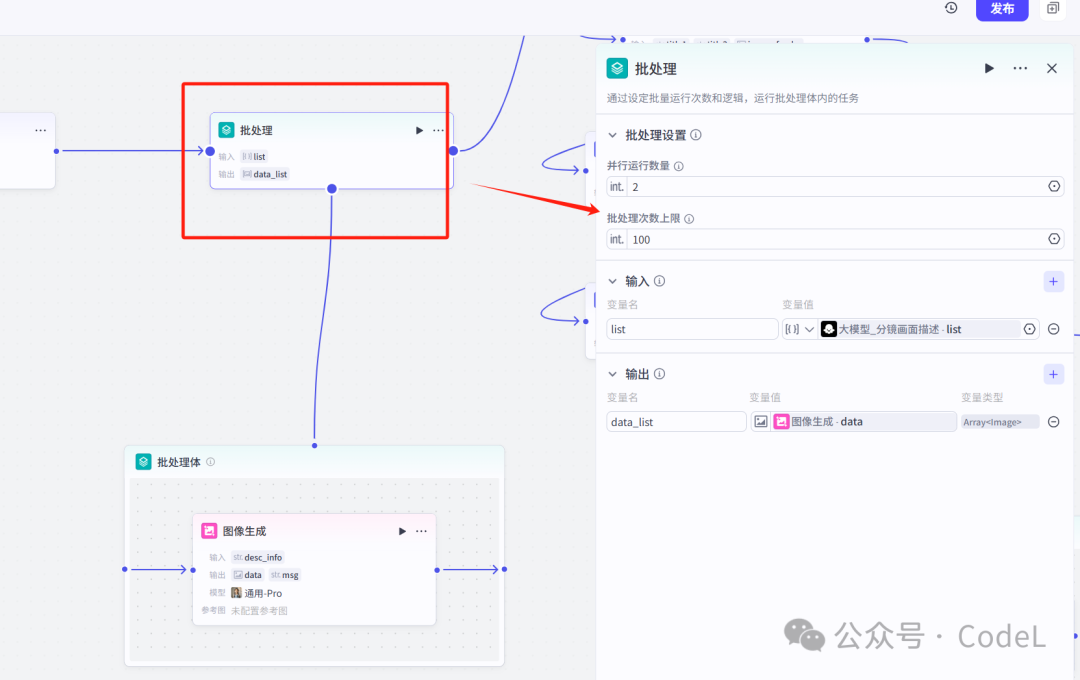Run the 批处理 node on canvas
1080x680 pixels.
(x=419, y=130)
